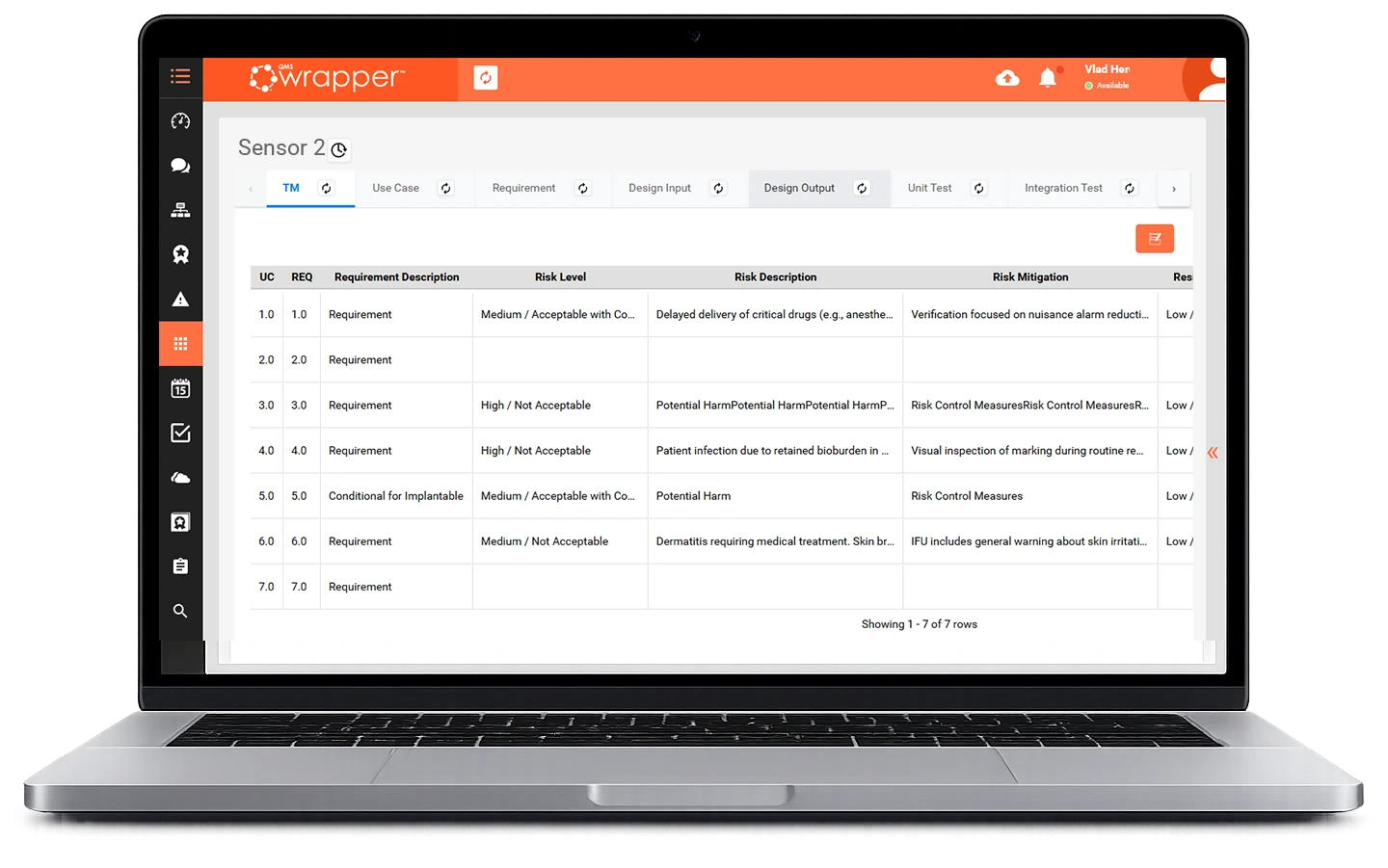
Task: Collapse the panel using the double-chevron arrow
Action: 1212,451
